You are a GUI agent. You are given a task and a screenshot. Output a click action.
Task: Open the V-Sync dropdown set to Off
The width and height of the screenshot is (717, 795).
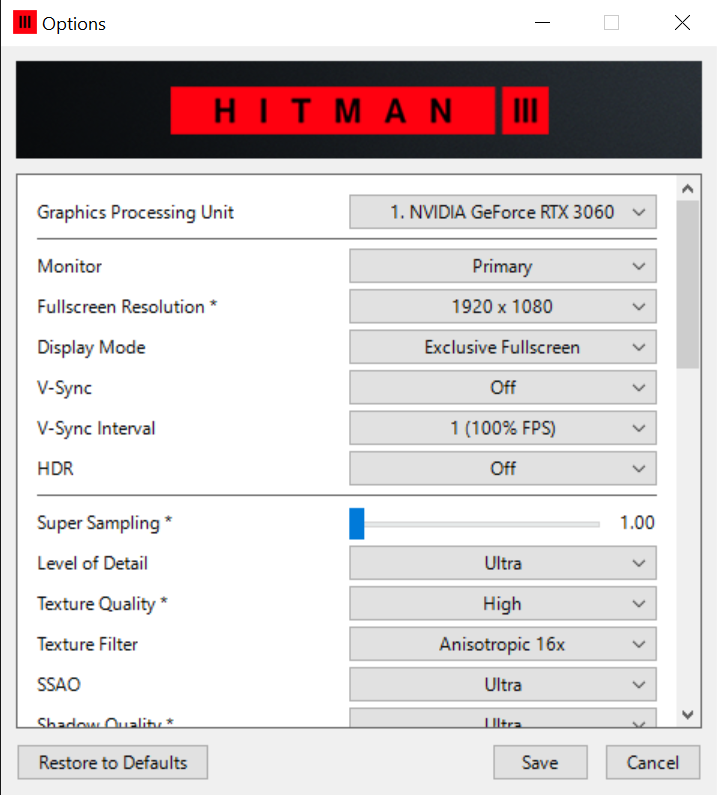pyautogui.click(x=502, y=388)
